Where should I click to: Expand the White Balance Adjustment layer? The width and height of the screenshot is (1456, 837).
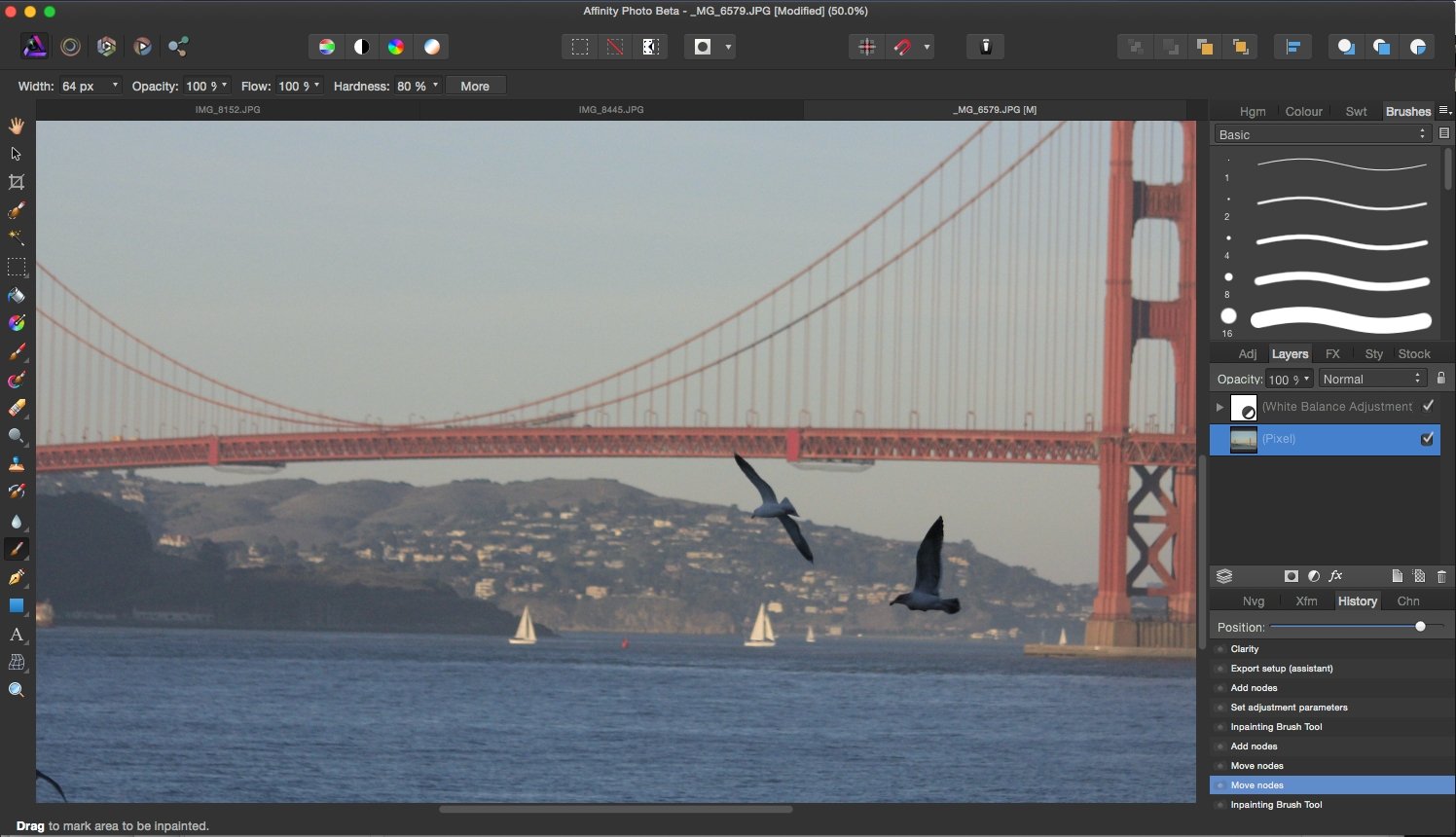point(1219,407)
